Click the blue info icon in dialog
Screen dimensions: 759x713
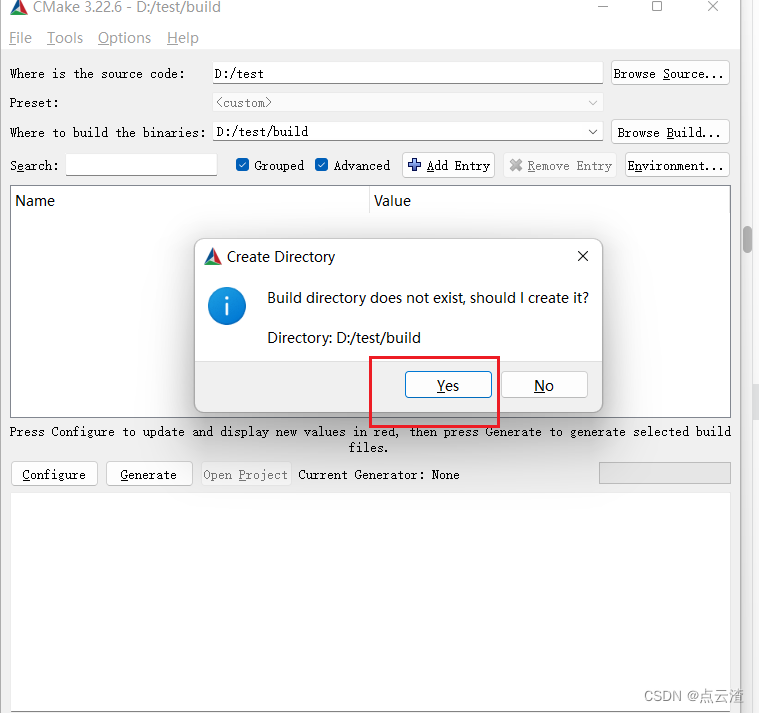pos(227,306)
